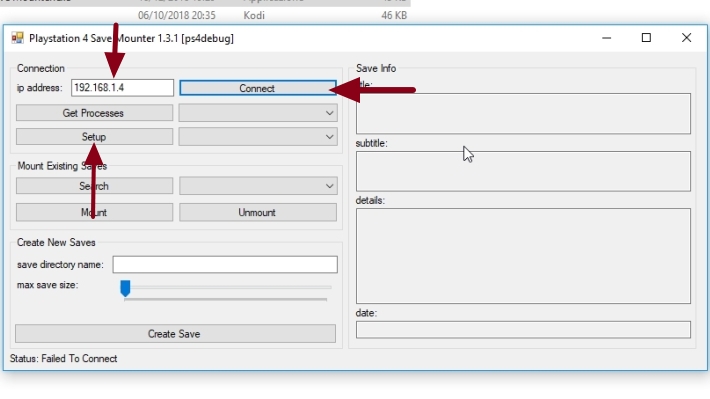The width and height of the screenshot is (710, 399).
Task: Click the ip address input field
Action: coord(122,87)
